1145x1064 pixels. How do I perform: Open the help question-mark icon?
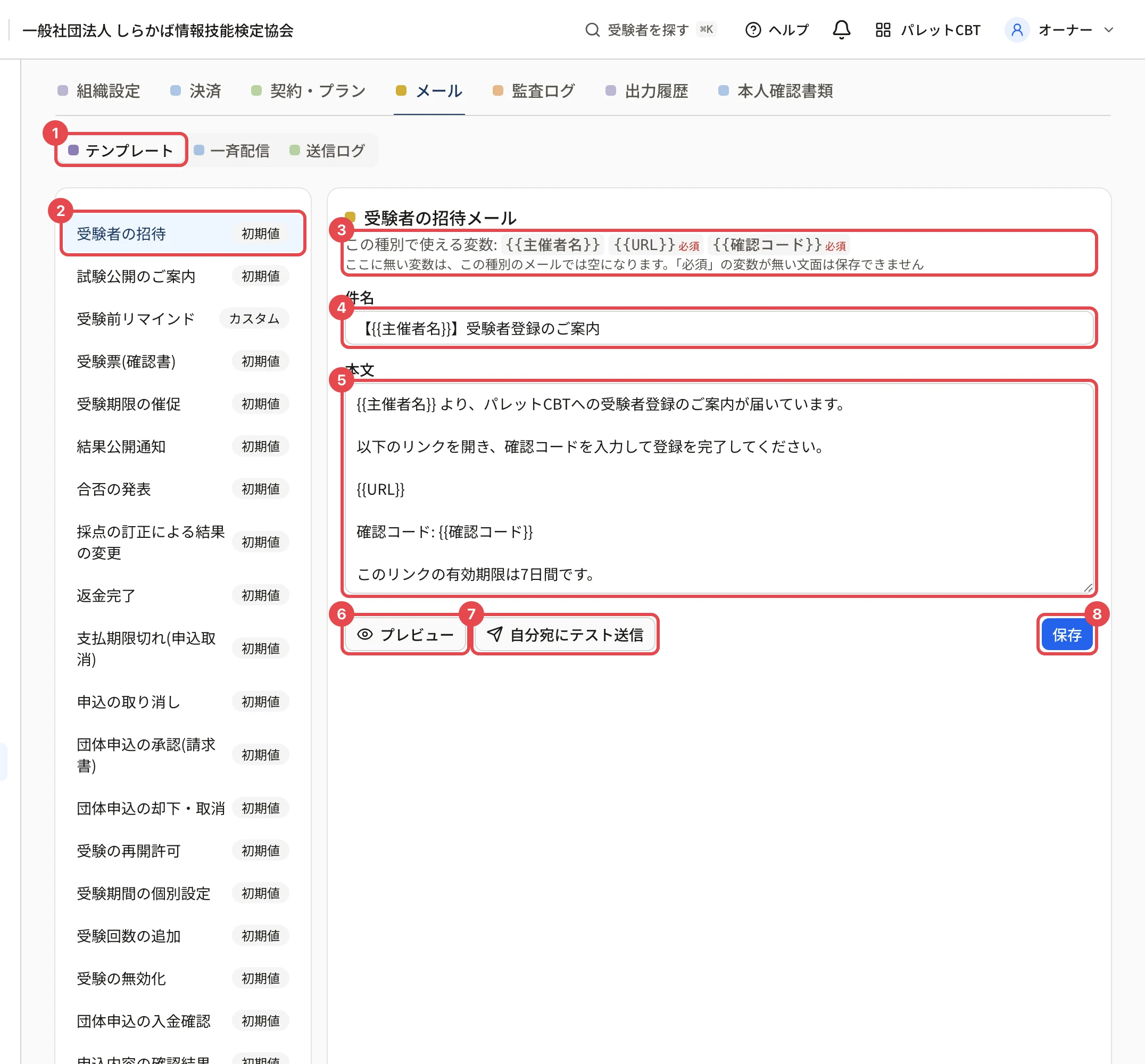pos(753,29)
